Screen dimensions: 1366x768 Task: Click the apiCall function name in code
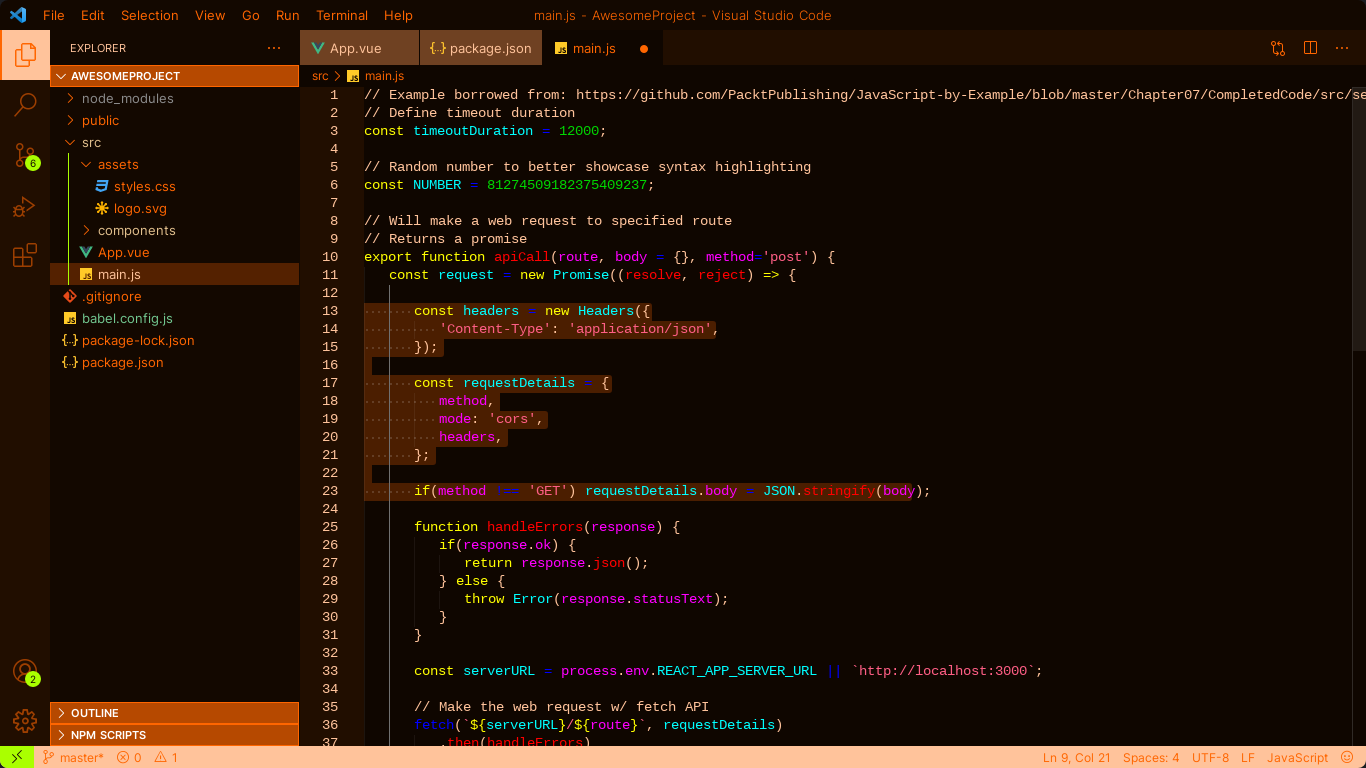coord(523,257)
